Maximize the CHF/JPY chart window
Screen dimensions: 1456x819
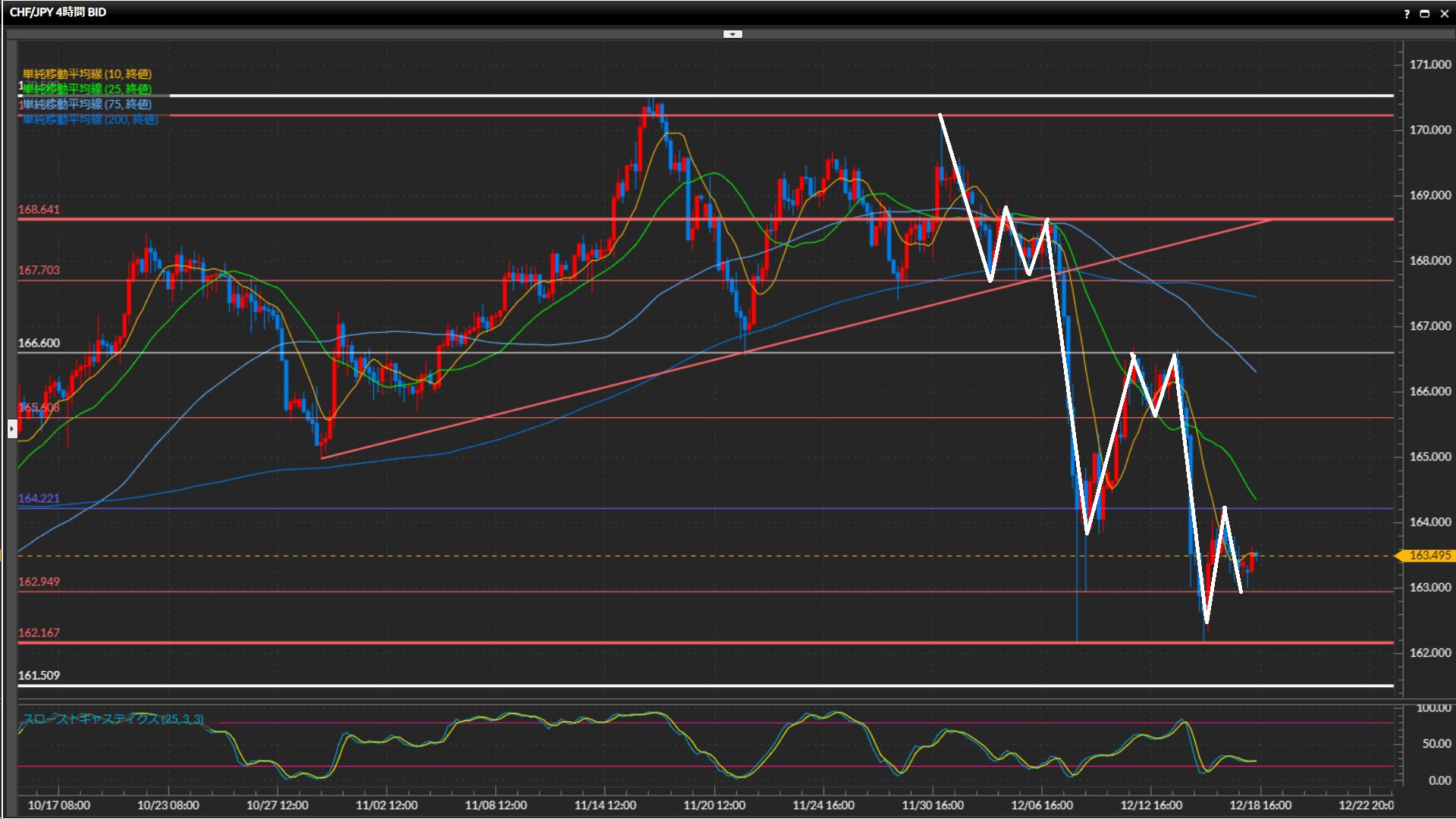click(1425, 14)
